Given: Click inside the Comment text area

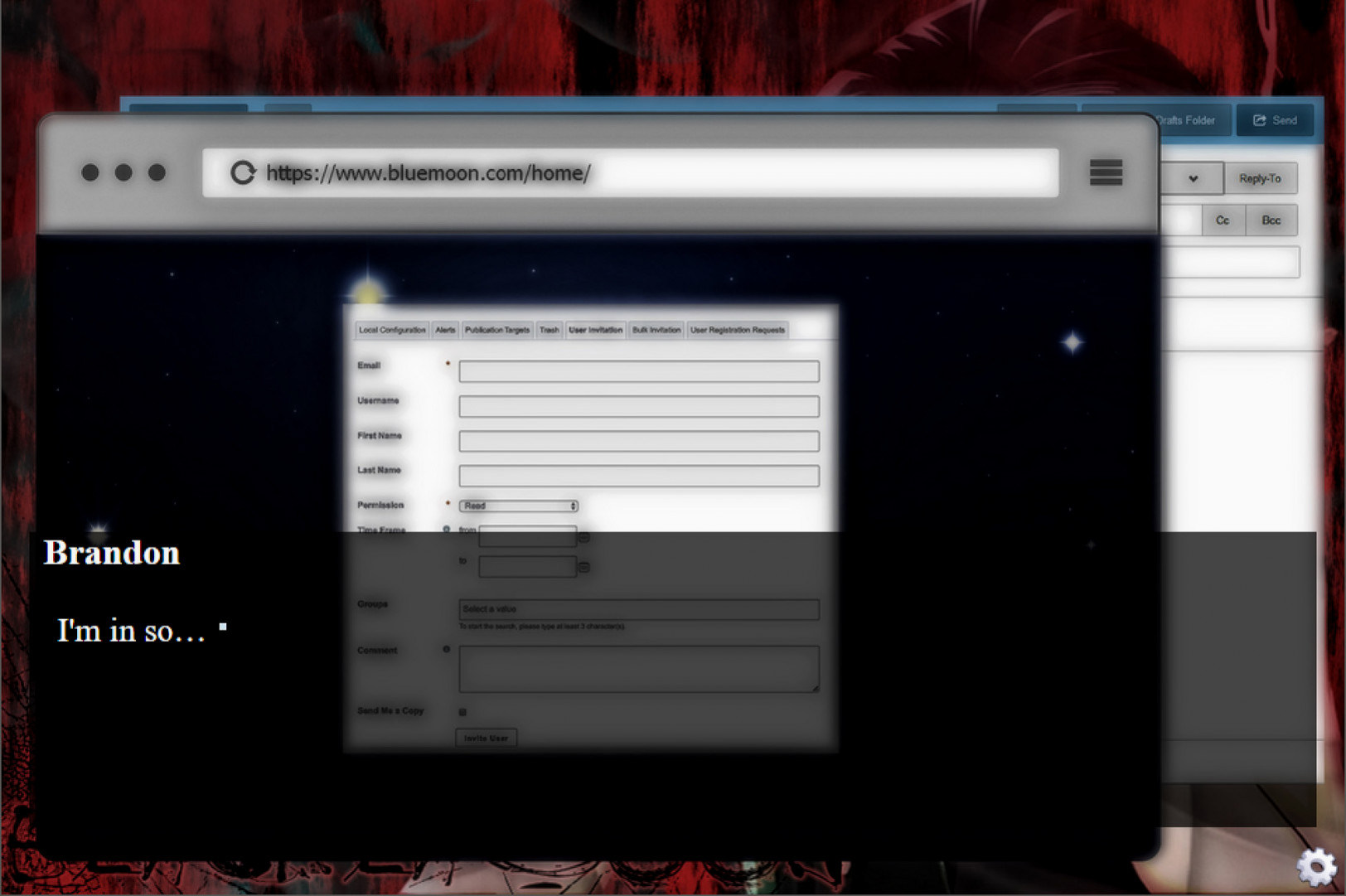Looking at the screenshot, I should tap(639, 669).
